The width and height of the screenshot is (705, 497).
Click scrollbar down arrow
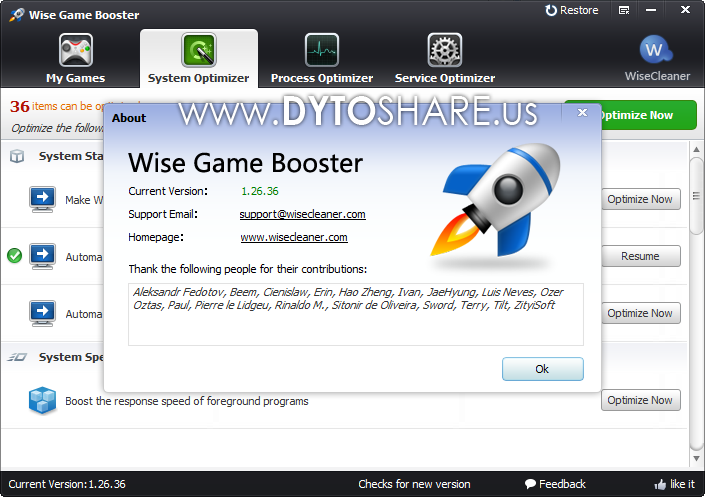(x=696, y=459)
